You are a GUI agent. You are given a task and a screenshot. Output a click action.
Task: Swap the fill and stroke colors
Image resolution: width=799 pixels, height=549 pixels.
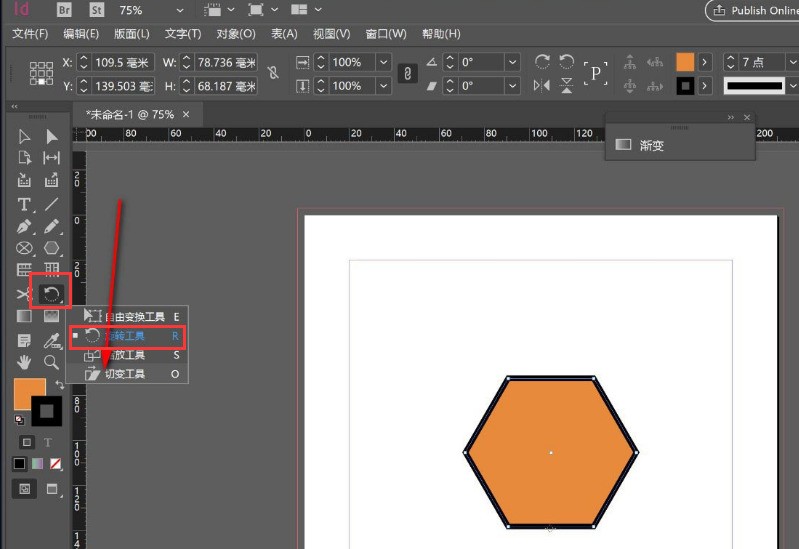point(60,384)
